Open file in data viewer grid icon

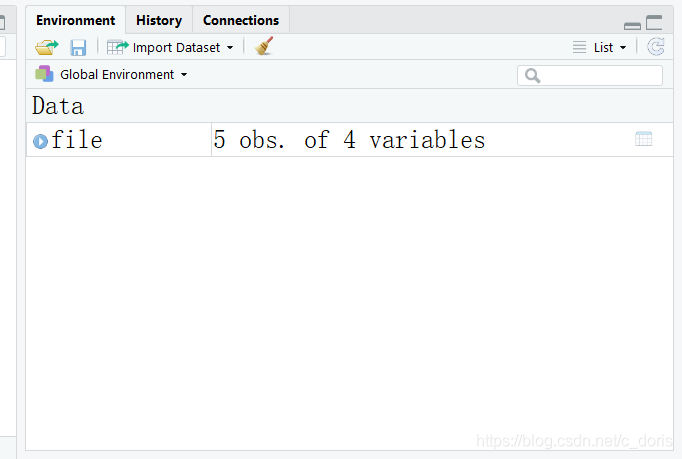644,140
